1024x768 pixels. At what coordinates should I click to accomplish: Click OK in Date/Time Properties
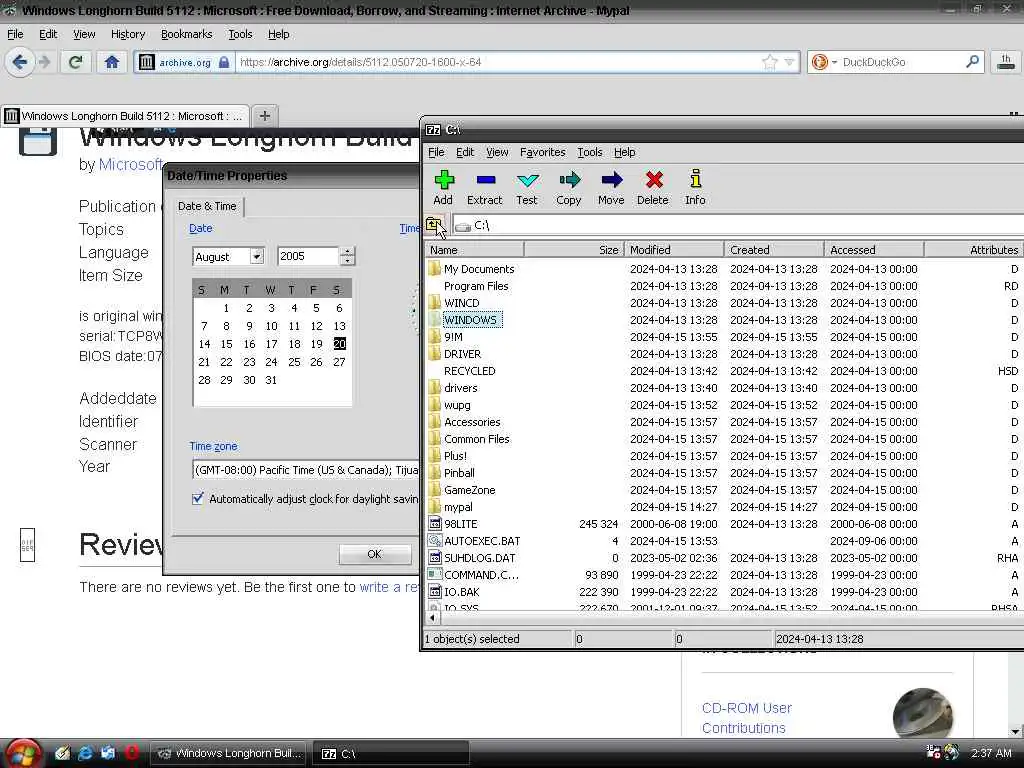point(375,554)
